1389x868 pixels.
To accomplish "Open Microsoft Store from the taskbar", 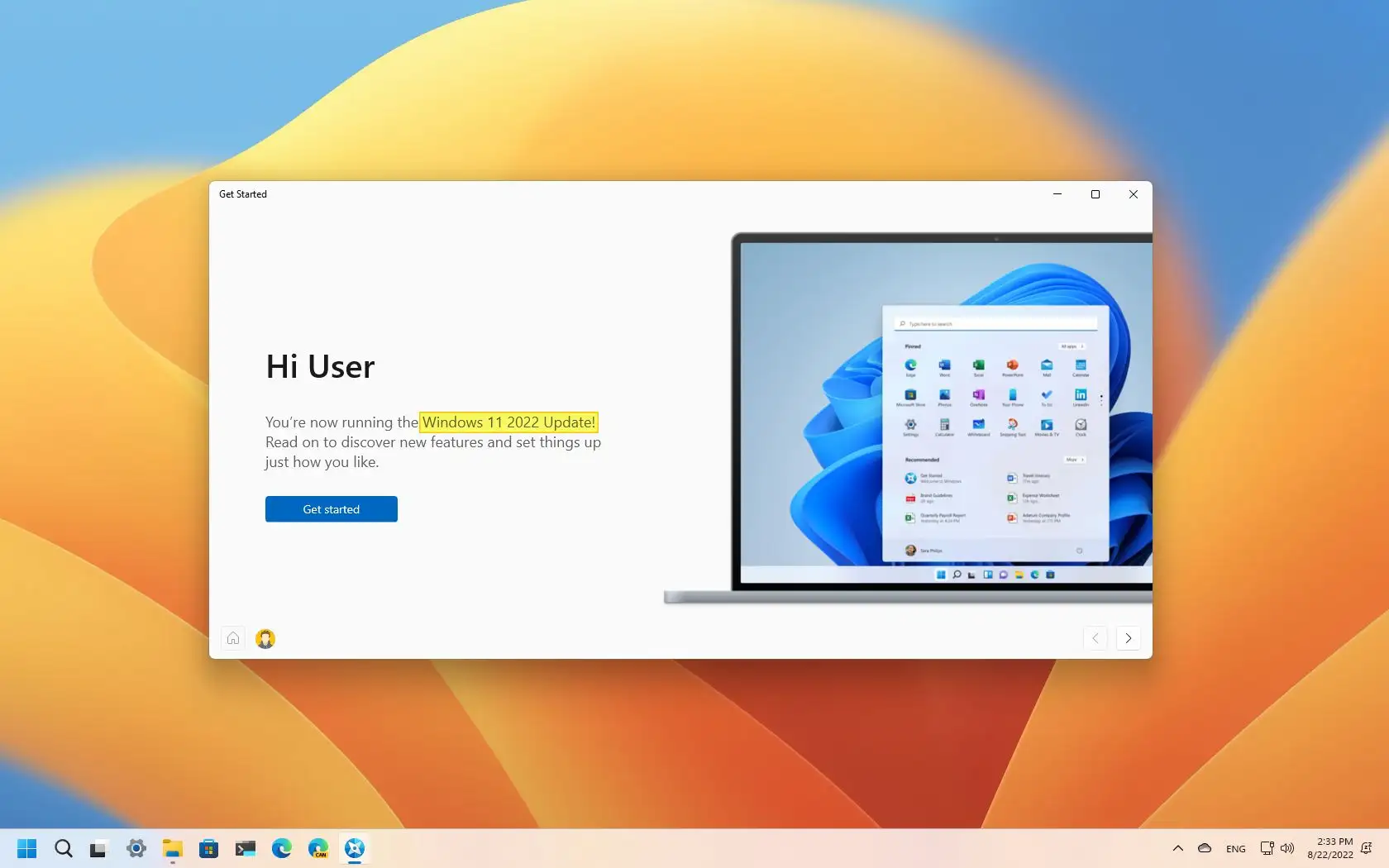I will pyautogui.click(x=208, y=848).
